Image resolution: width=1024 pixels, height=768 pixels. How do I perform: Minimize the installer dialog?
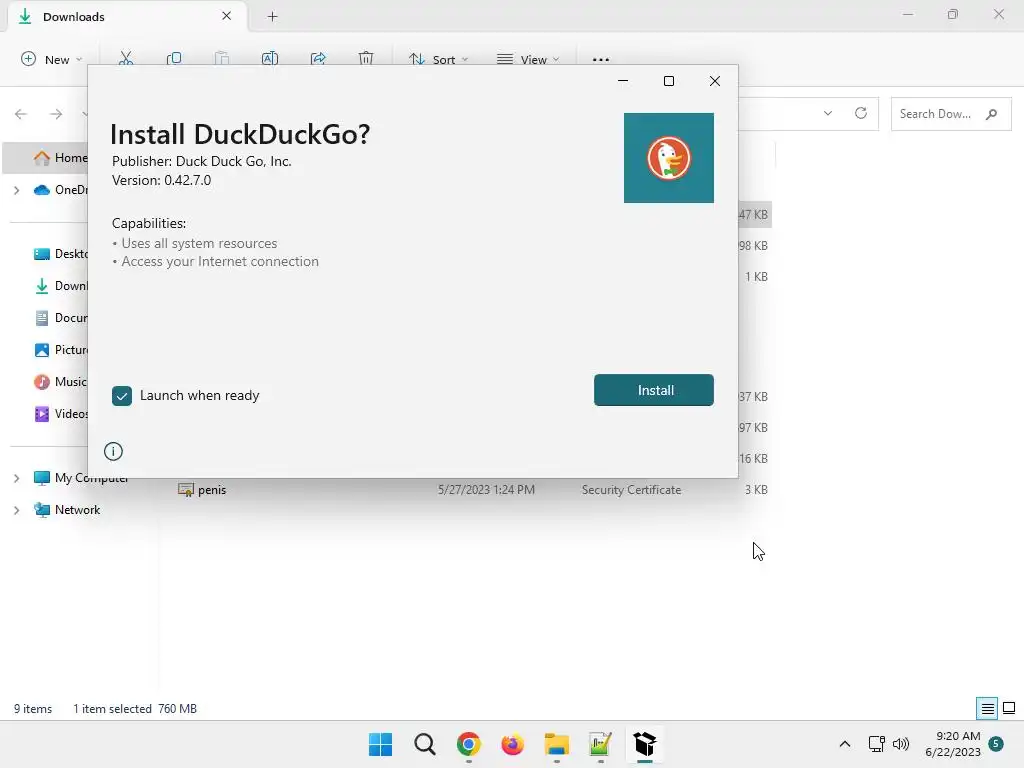pyautogui.click(x=623, y=81)
